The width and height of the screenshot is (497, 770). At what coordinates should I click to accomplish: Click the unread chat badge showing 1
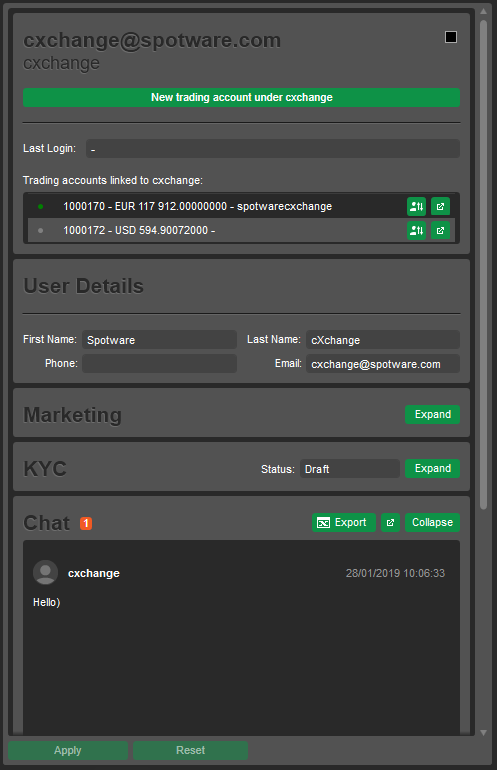tap(86, 523)
